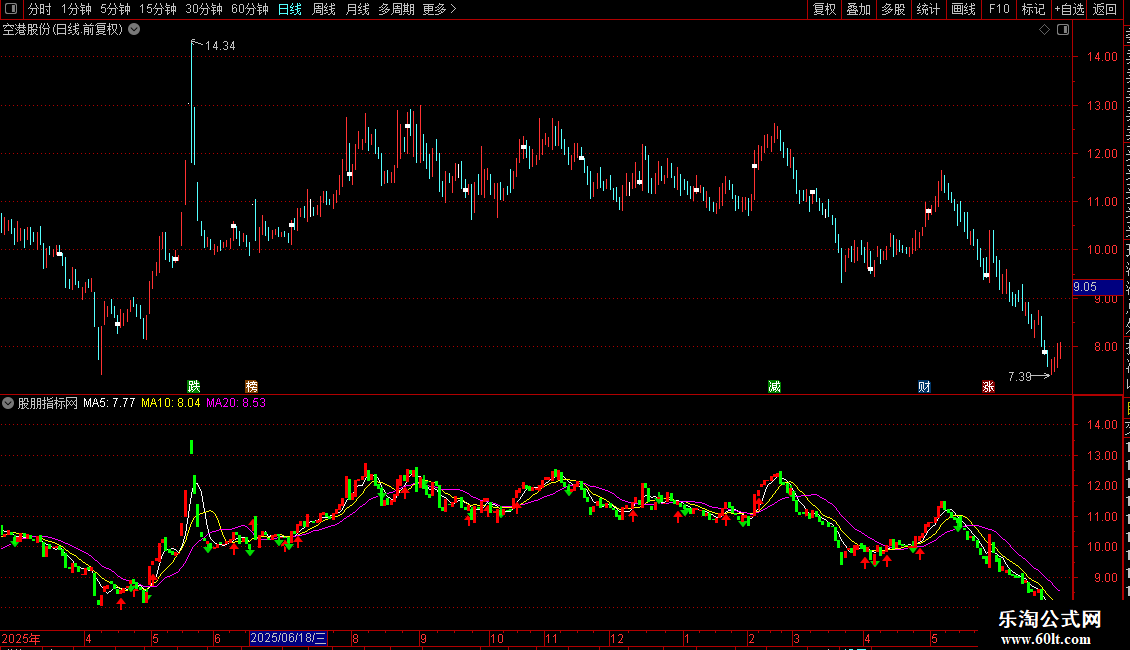Click the 复权 button
This screenshot has width=1130, height=650.
click(x=824, y=9)
